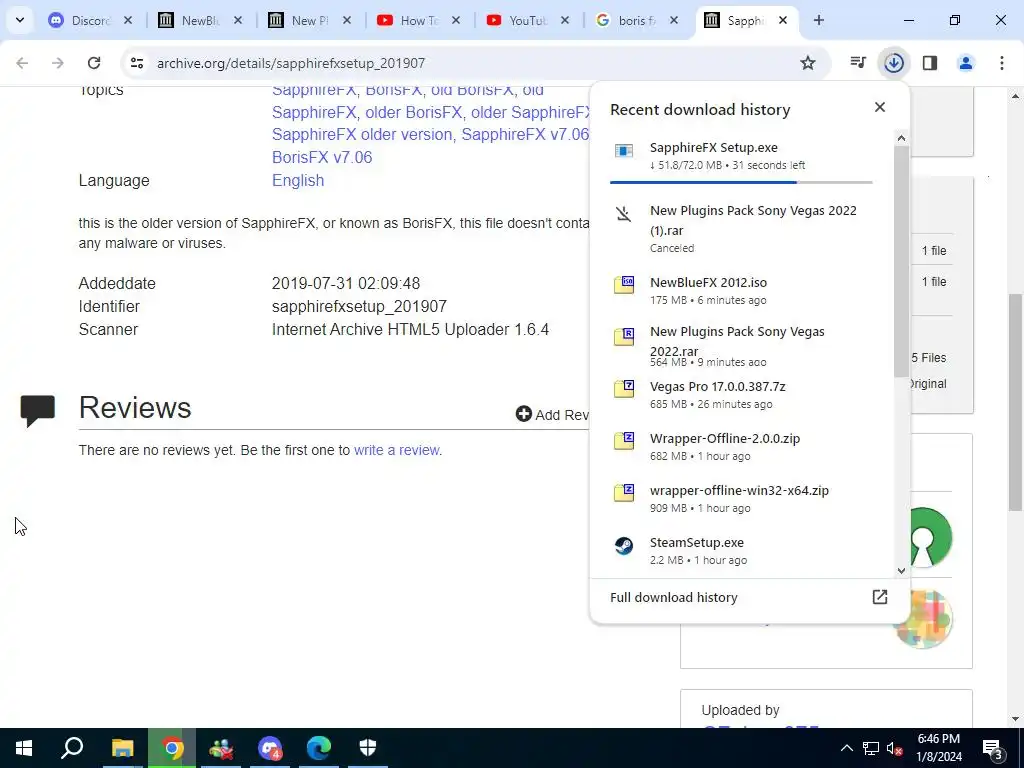This screenshot has height=768, width=1024.
Task: Switch to the Discord tab
Action: [89, 21]
